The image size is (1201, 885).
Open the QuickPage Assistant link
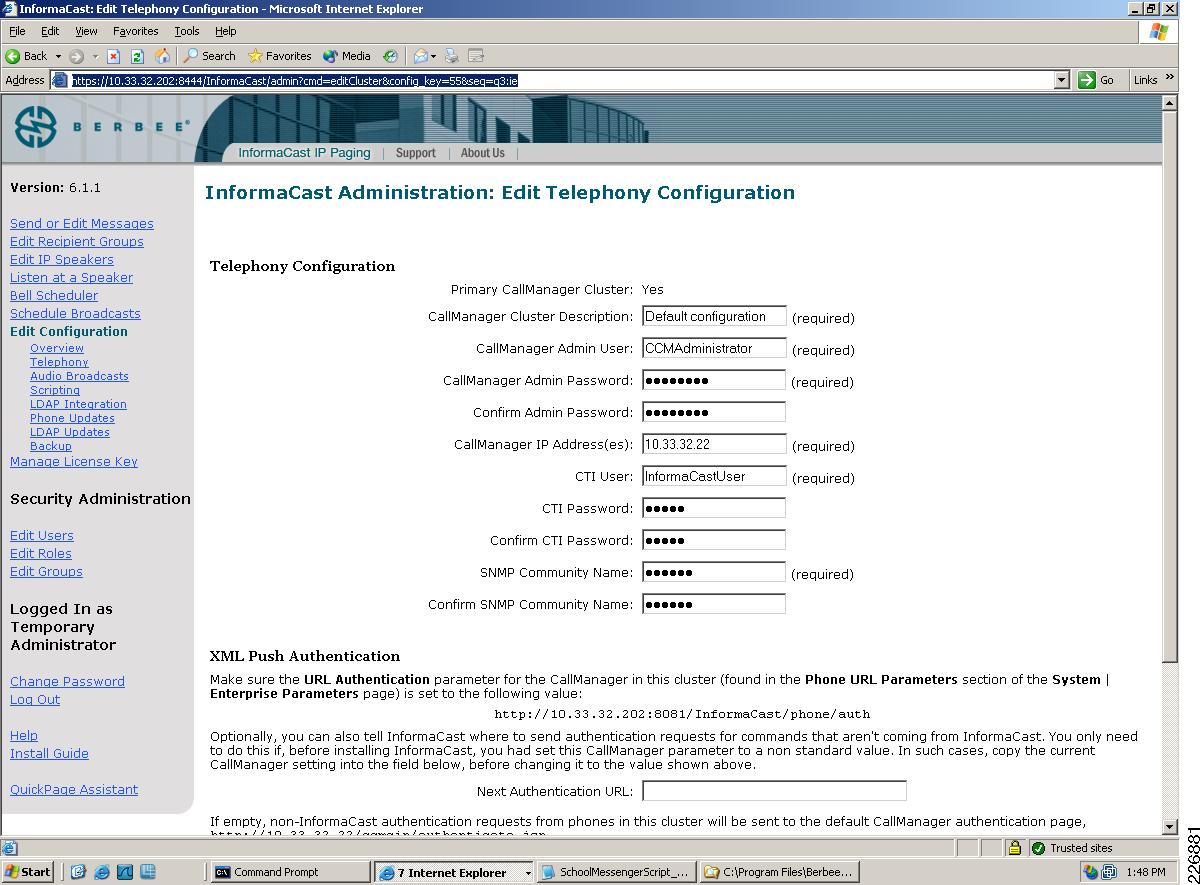pos(74,790)
